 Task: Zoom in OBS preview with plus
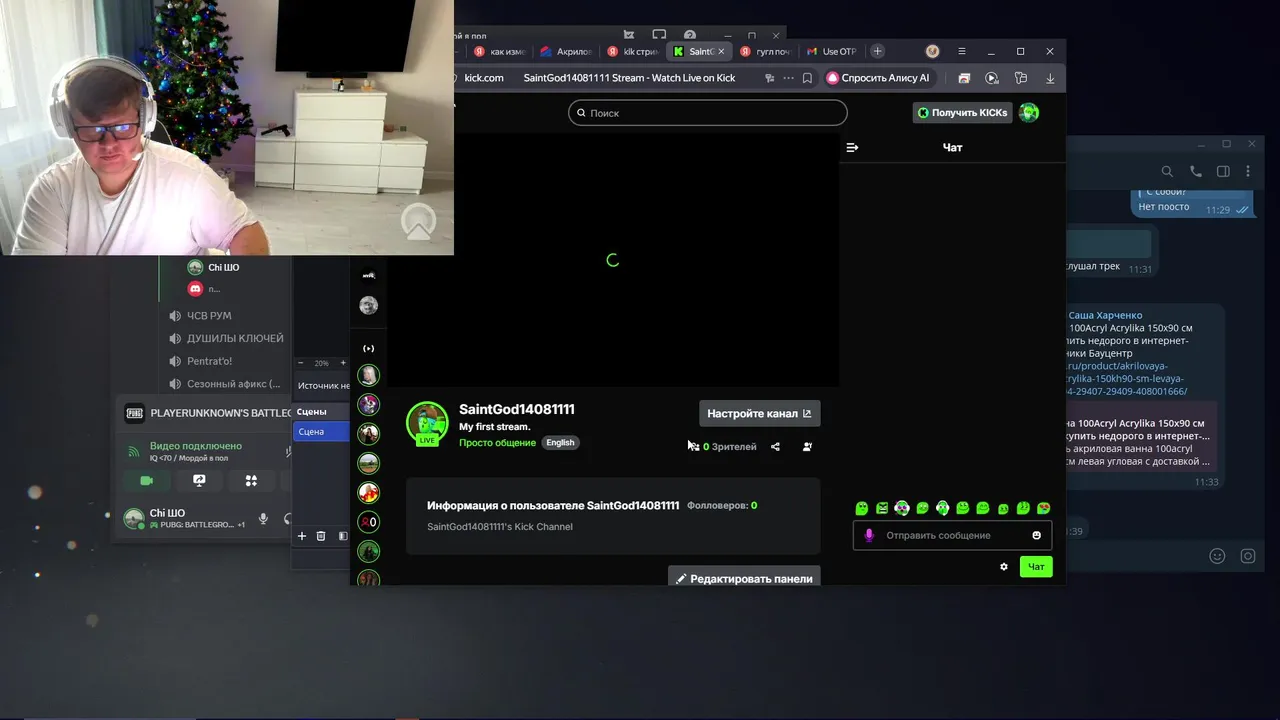tap(343, 363)
